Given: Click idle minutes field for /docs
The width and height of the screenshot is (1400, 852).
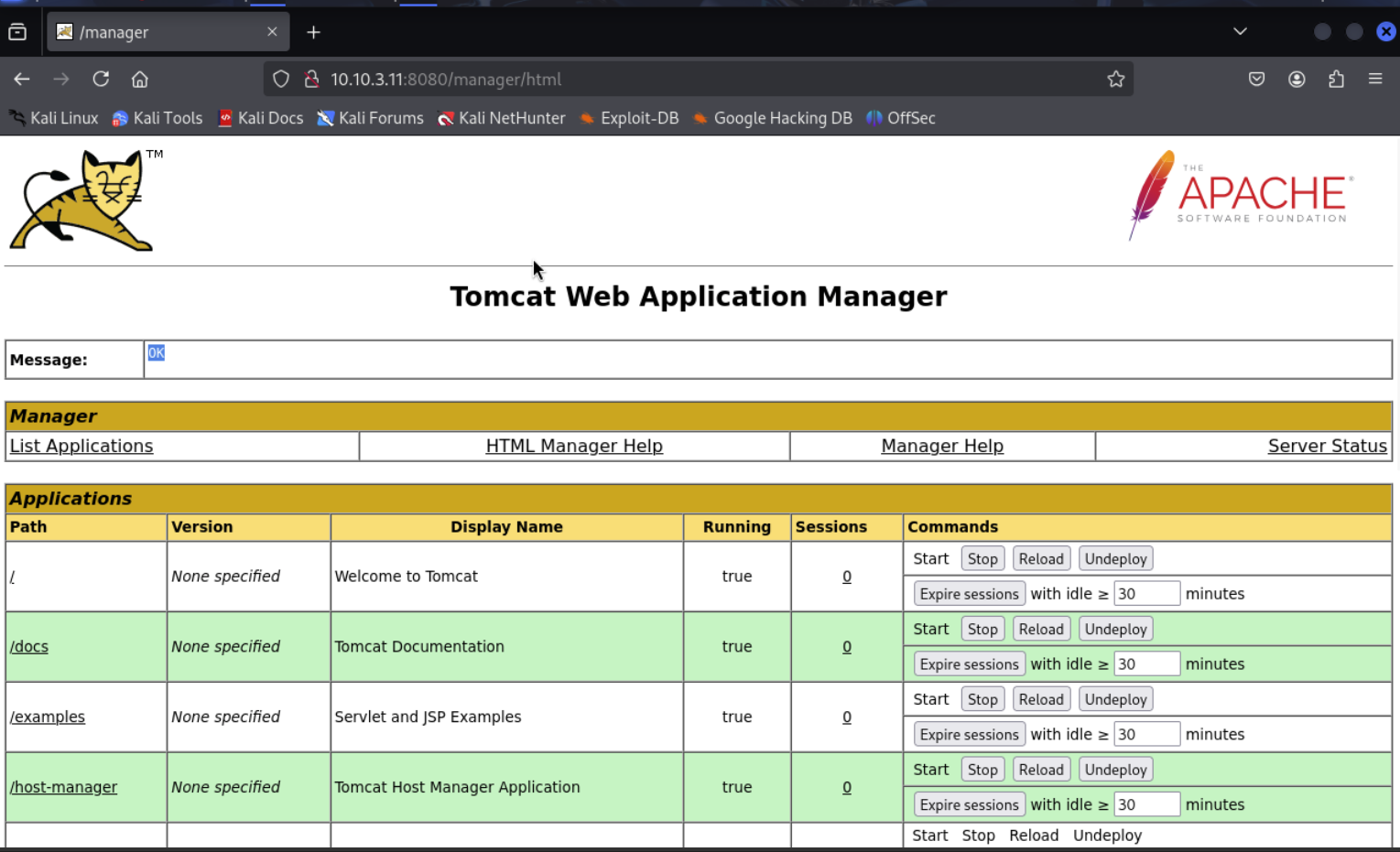Looking at the screenshot, I should [x=1146, y=664].
